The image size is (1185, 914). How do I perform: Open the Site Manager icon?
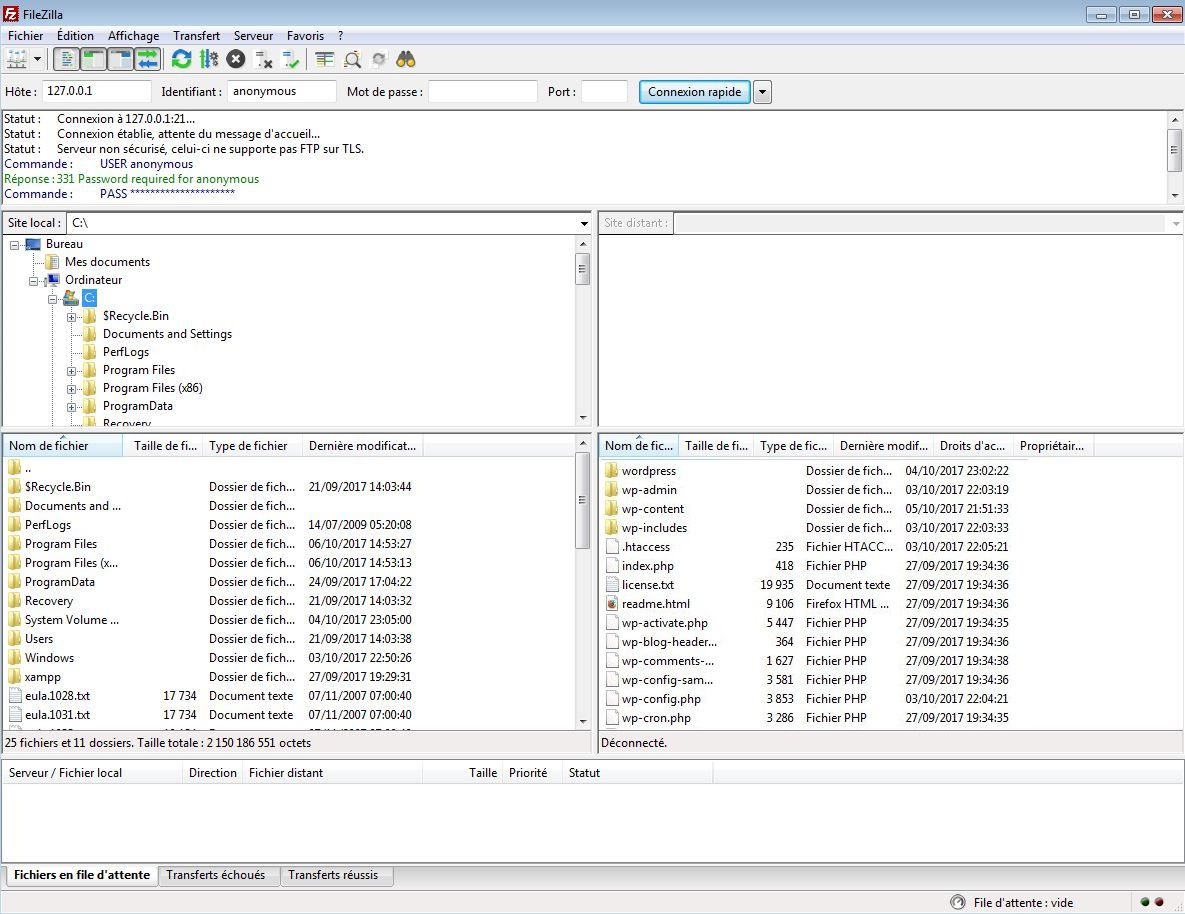[17, 59]
